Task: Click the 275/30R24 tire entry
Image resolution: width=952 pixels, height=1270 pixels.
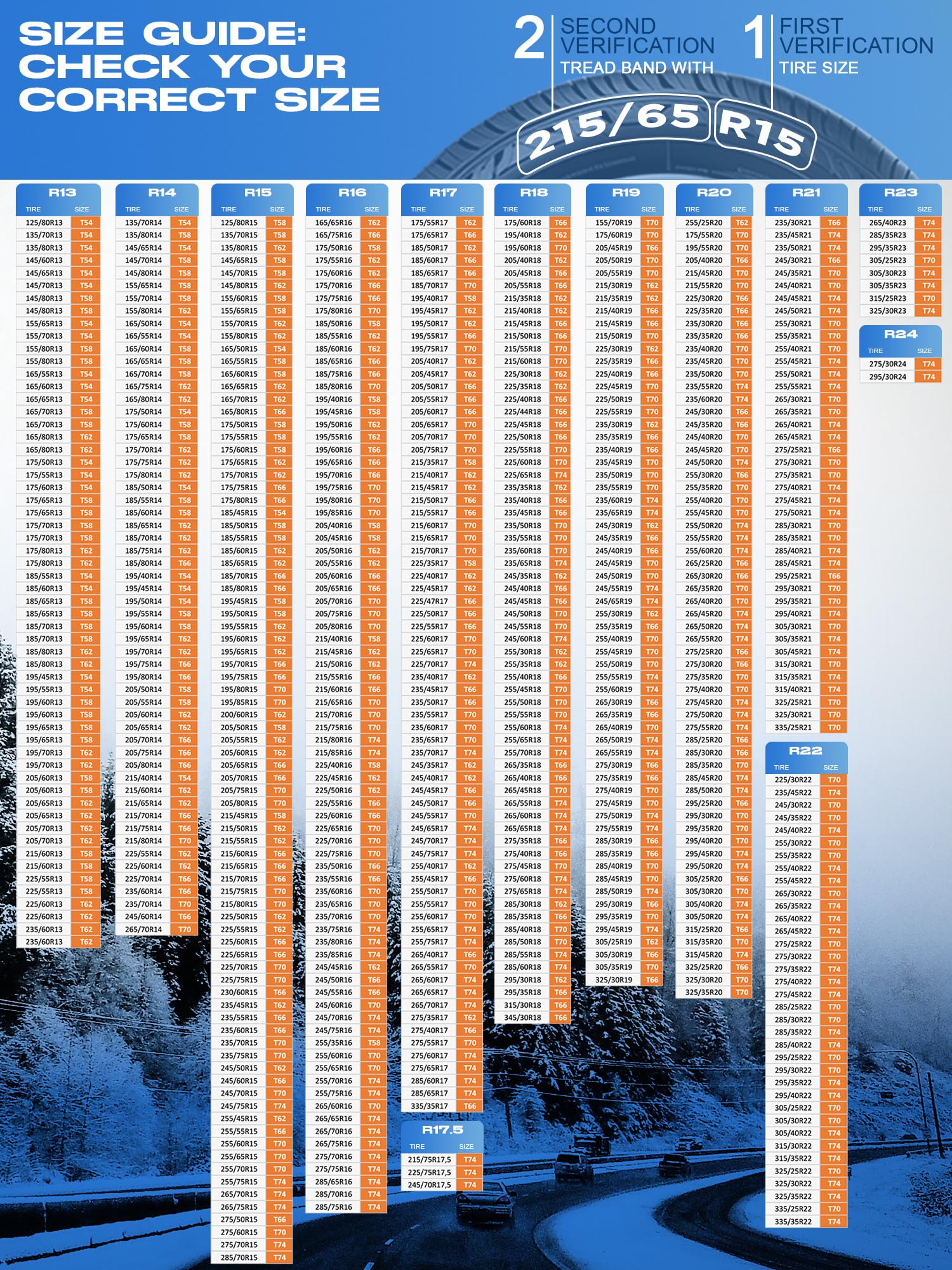Action: (x=887, y=364)
